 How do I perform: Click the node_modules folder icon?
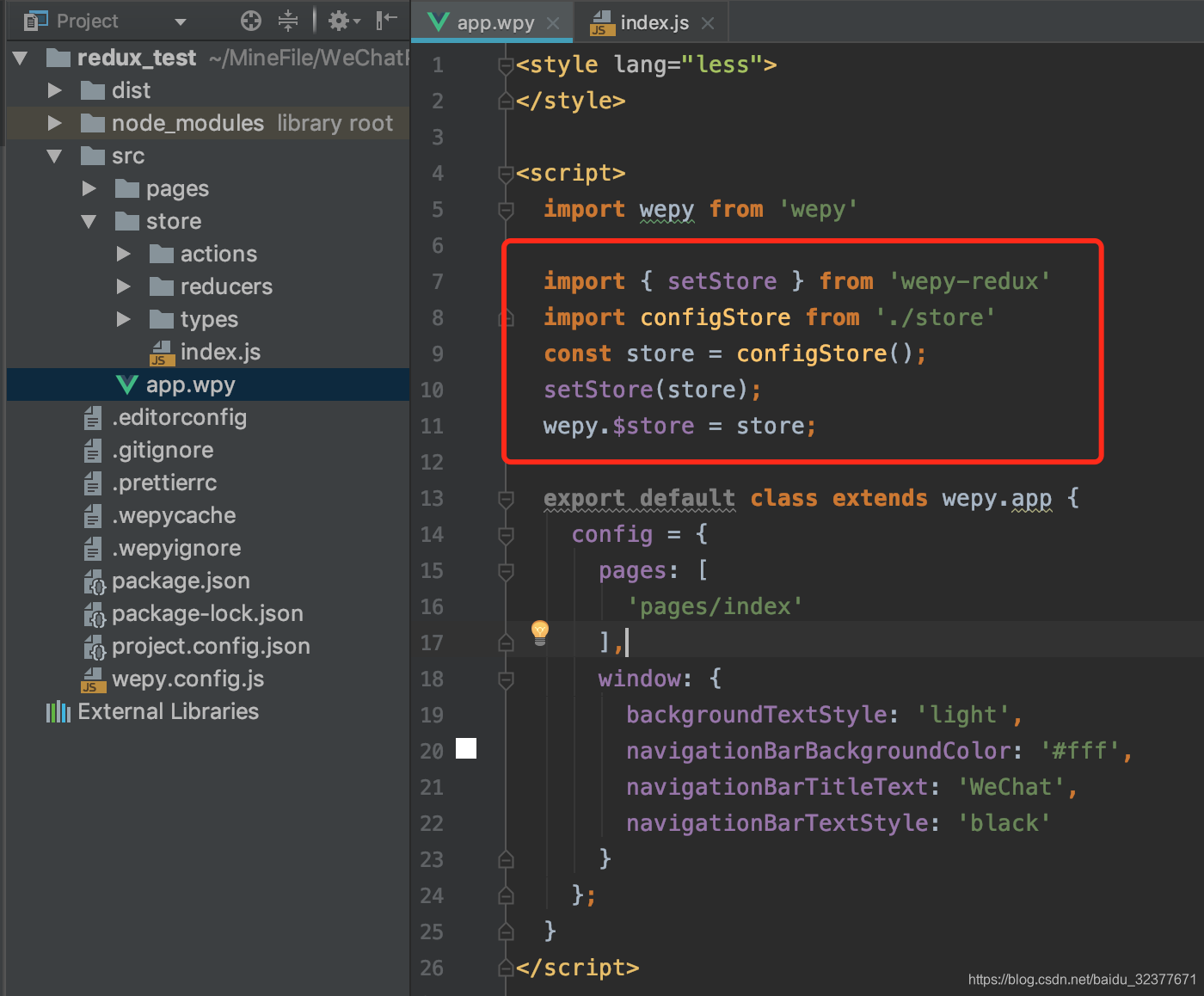tap(93, 123)
